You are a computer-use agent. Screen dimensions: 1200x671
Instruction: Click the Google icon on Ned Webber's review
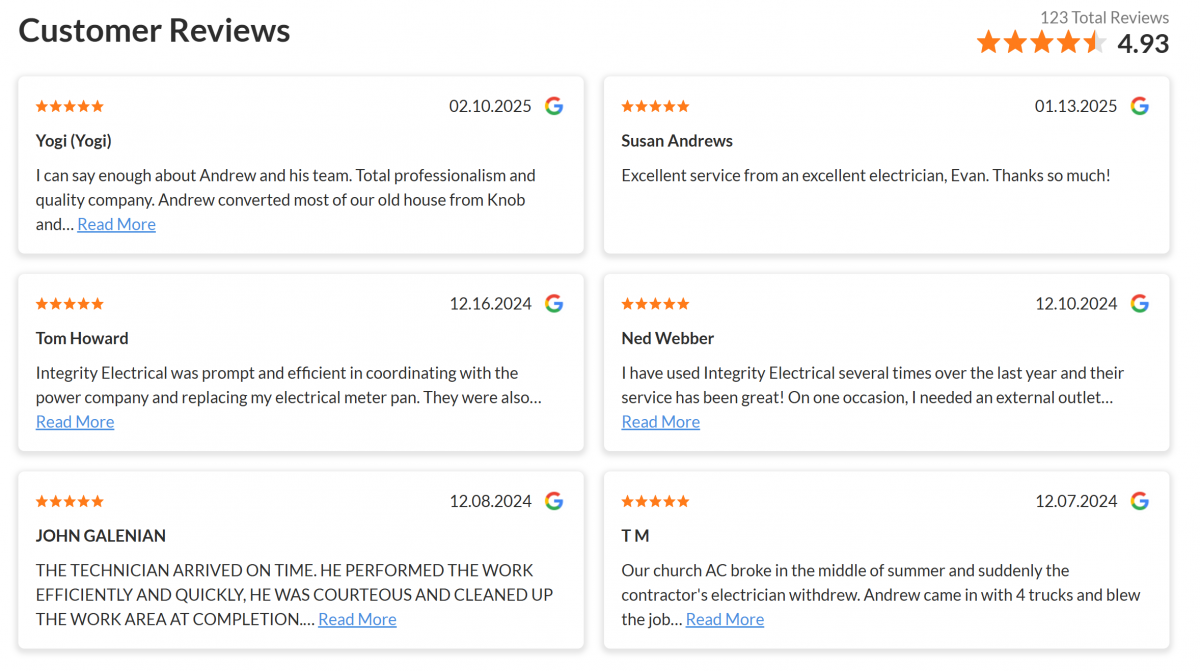[1139, 304]
